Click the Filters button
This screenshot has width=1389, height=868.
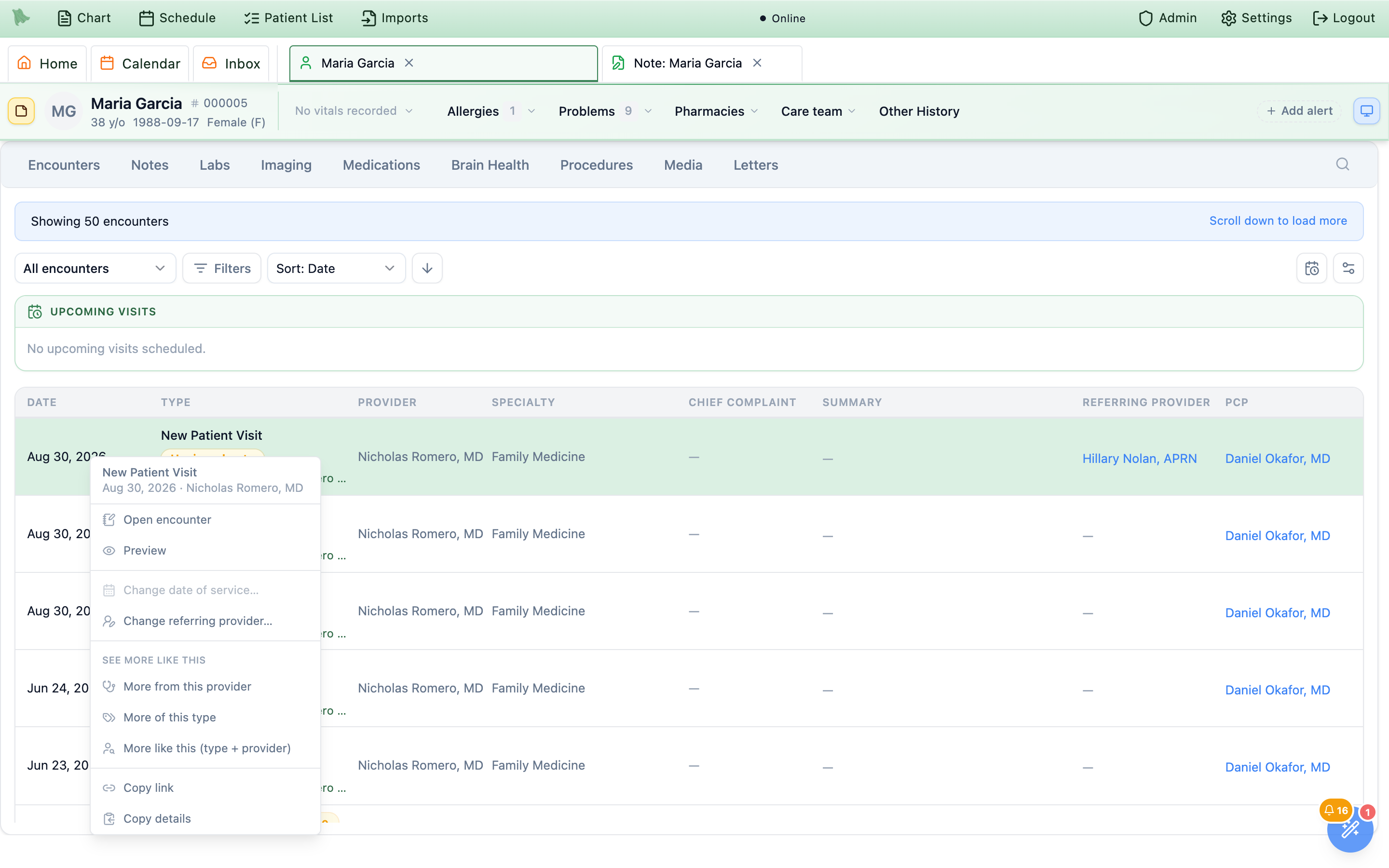[221, 268]
